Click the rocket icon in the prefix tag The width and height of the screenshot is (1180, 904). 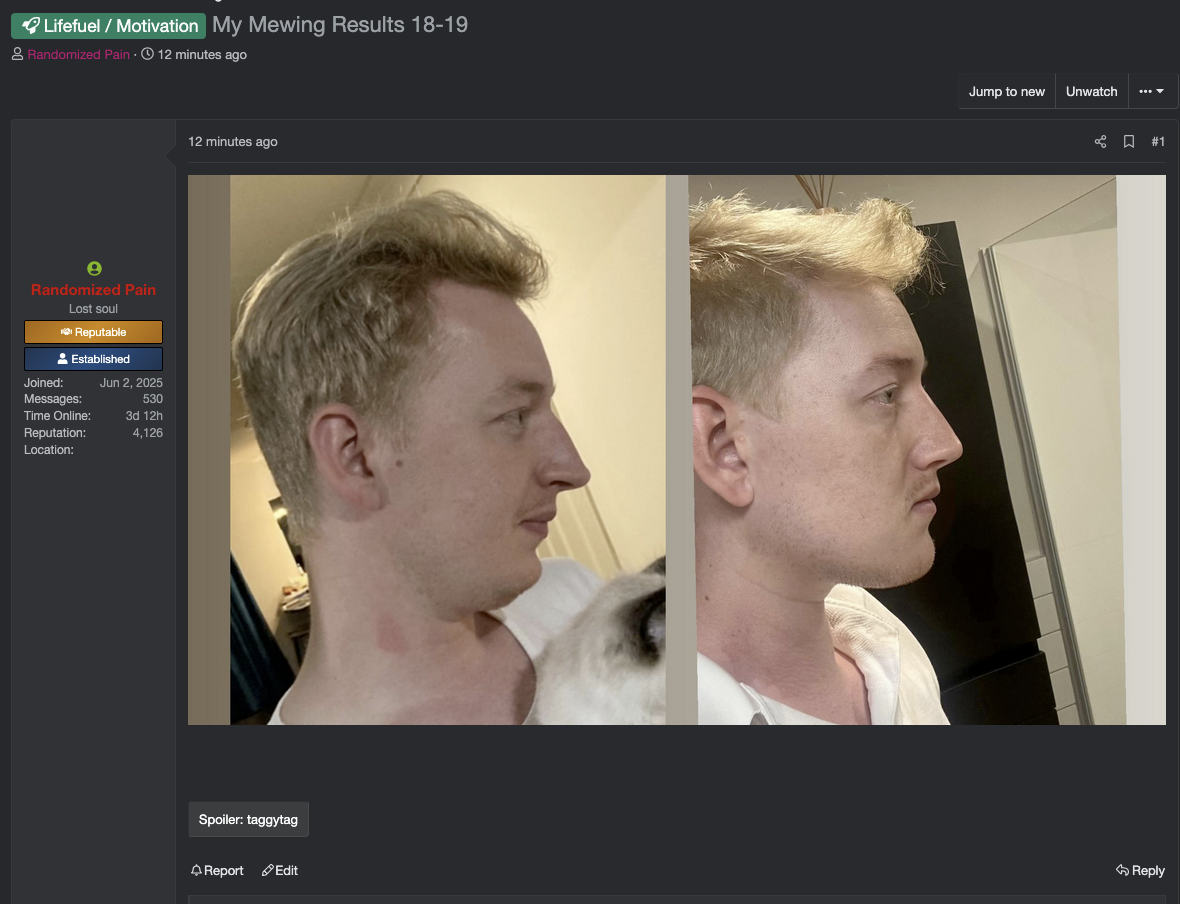(x=30, y=26)
